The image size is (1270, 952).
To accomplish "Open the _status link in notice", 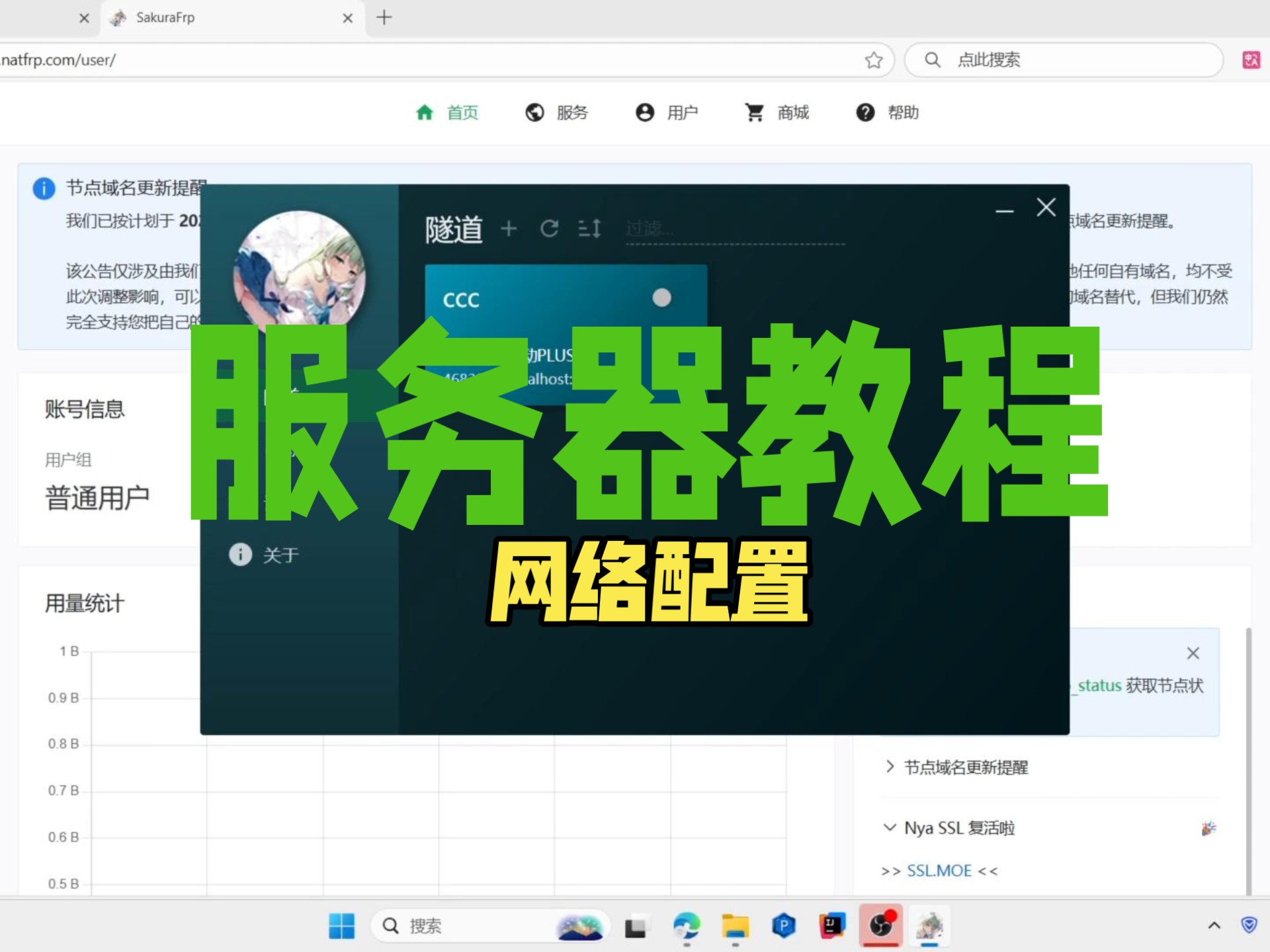I will click(x=1096, y=686).
